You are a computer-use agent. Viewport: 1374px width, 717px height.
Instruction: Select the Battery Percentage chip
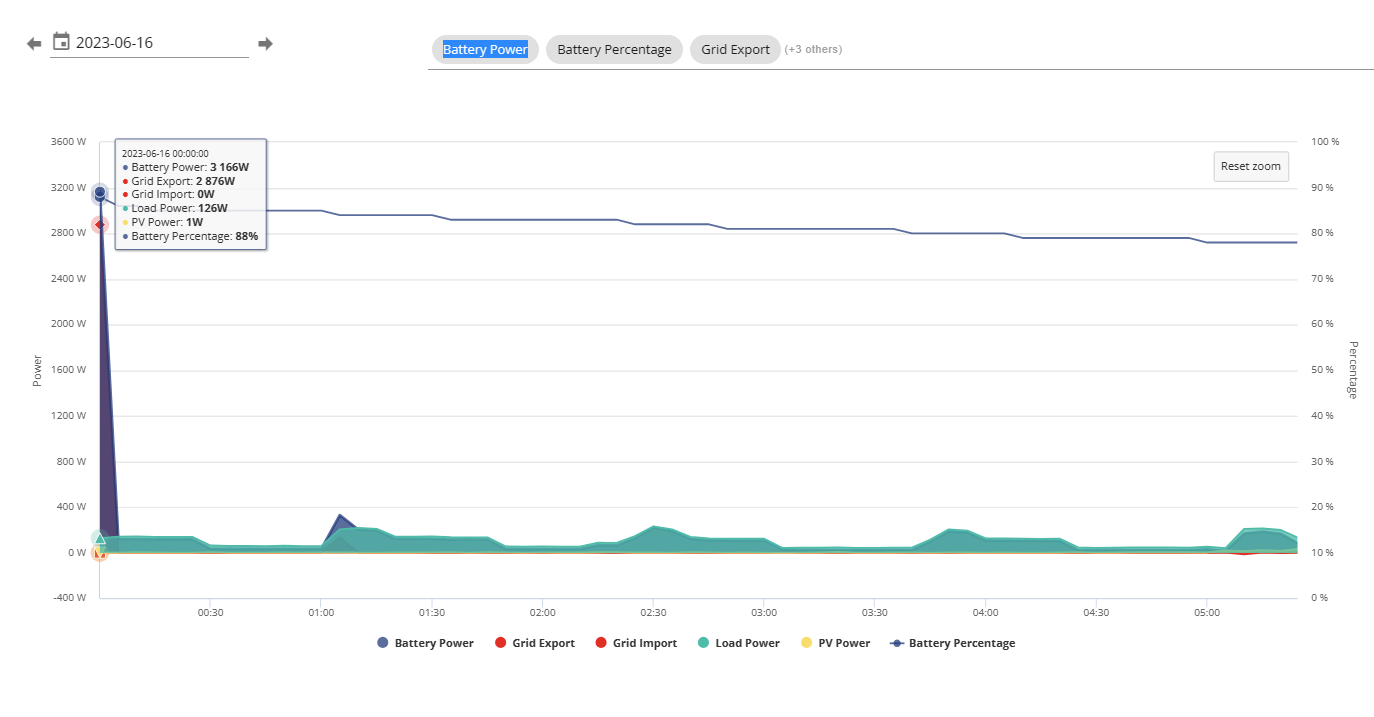point(614,49)
